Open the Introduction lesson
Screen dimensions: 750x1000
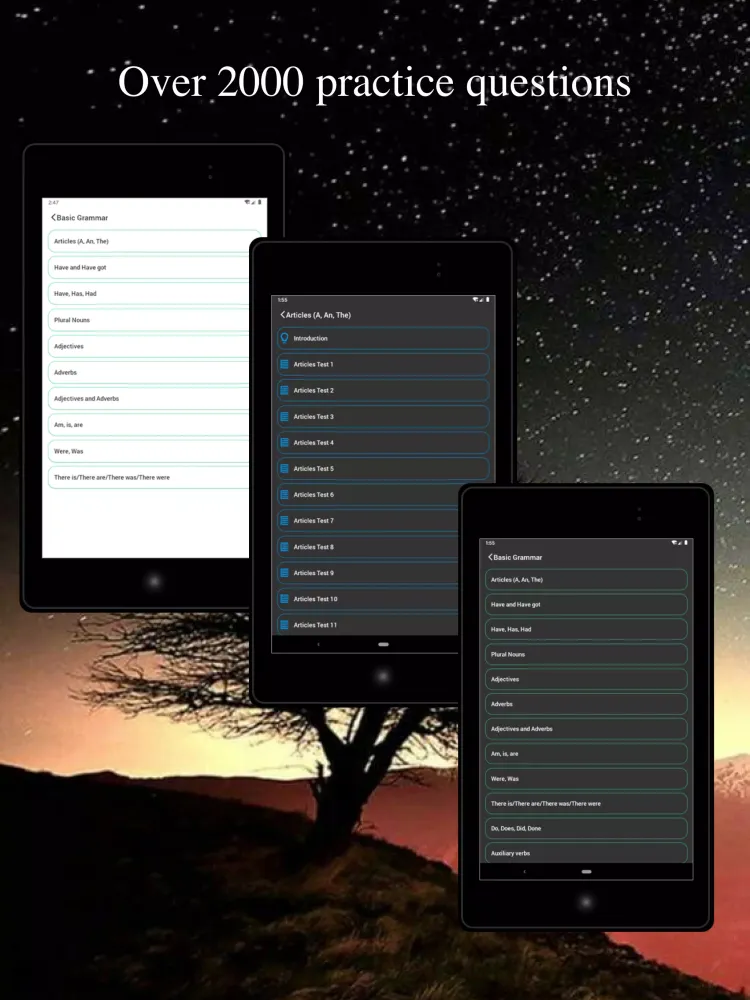(383, 338)
